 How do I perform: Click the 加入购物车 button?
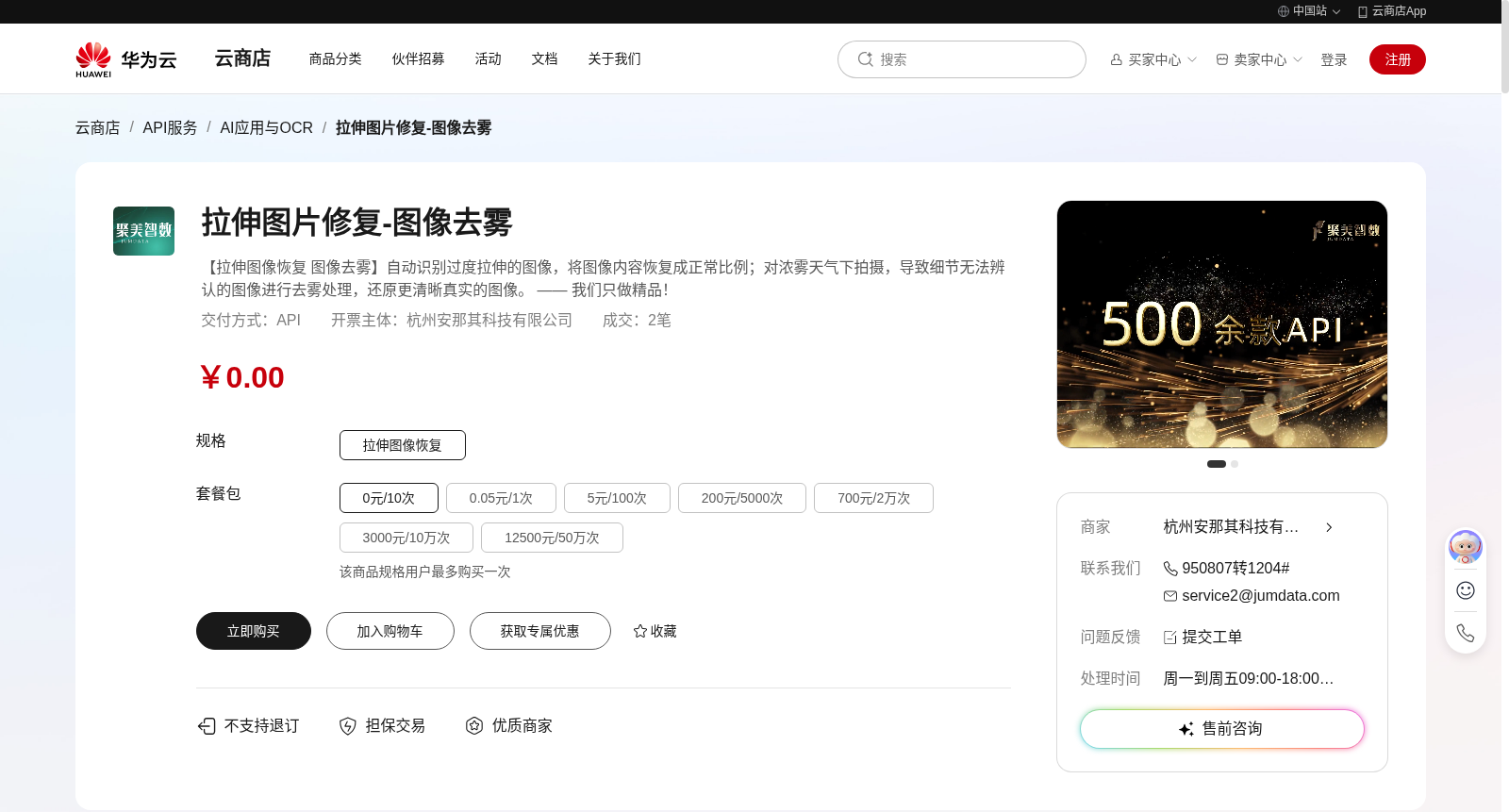390,631
